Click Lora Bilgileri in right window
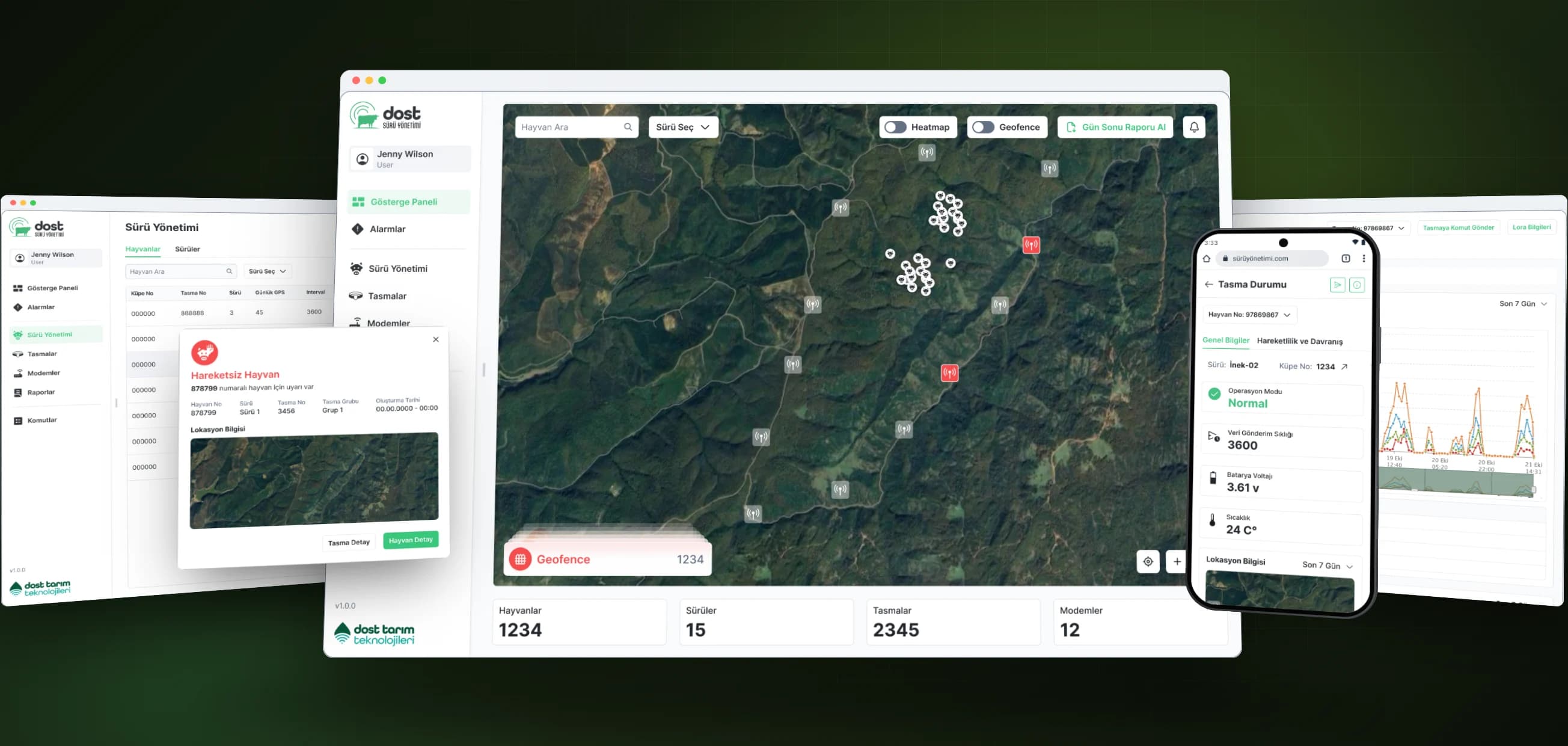Viewport: 1568px width, 746px height. [1531, 227]
